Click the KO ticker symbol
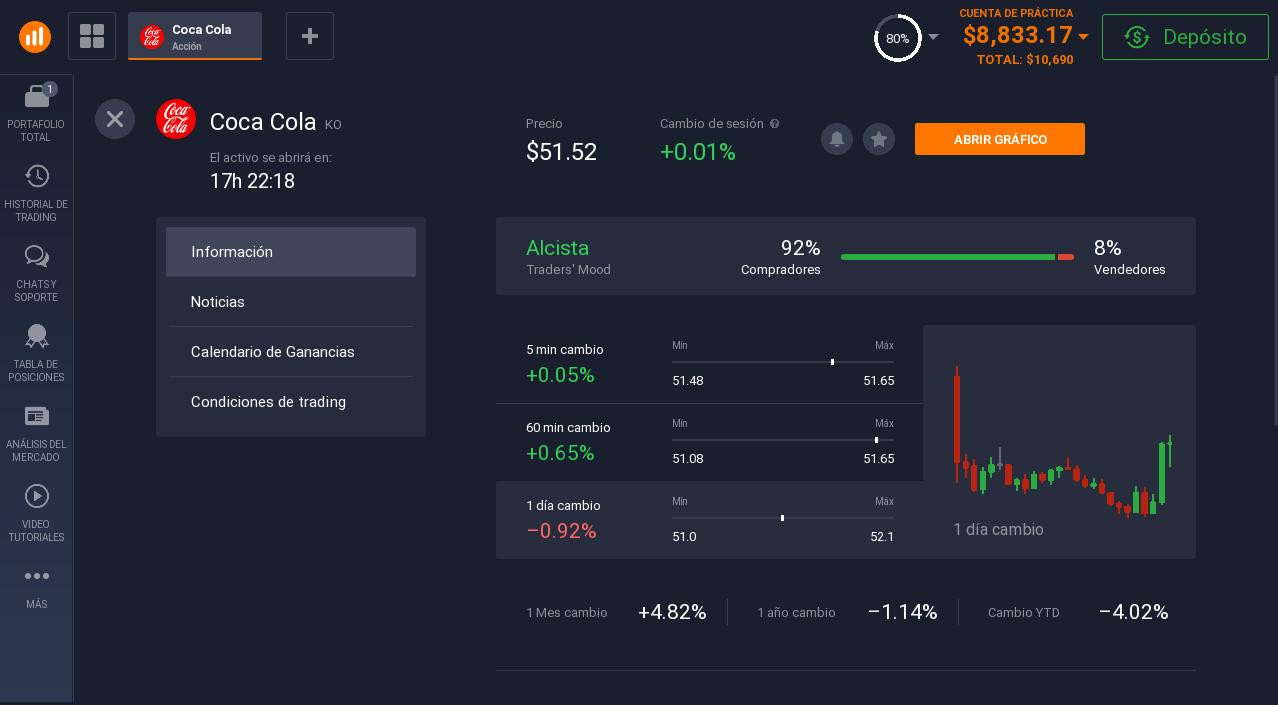 [x=333, y=125]
